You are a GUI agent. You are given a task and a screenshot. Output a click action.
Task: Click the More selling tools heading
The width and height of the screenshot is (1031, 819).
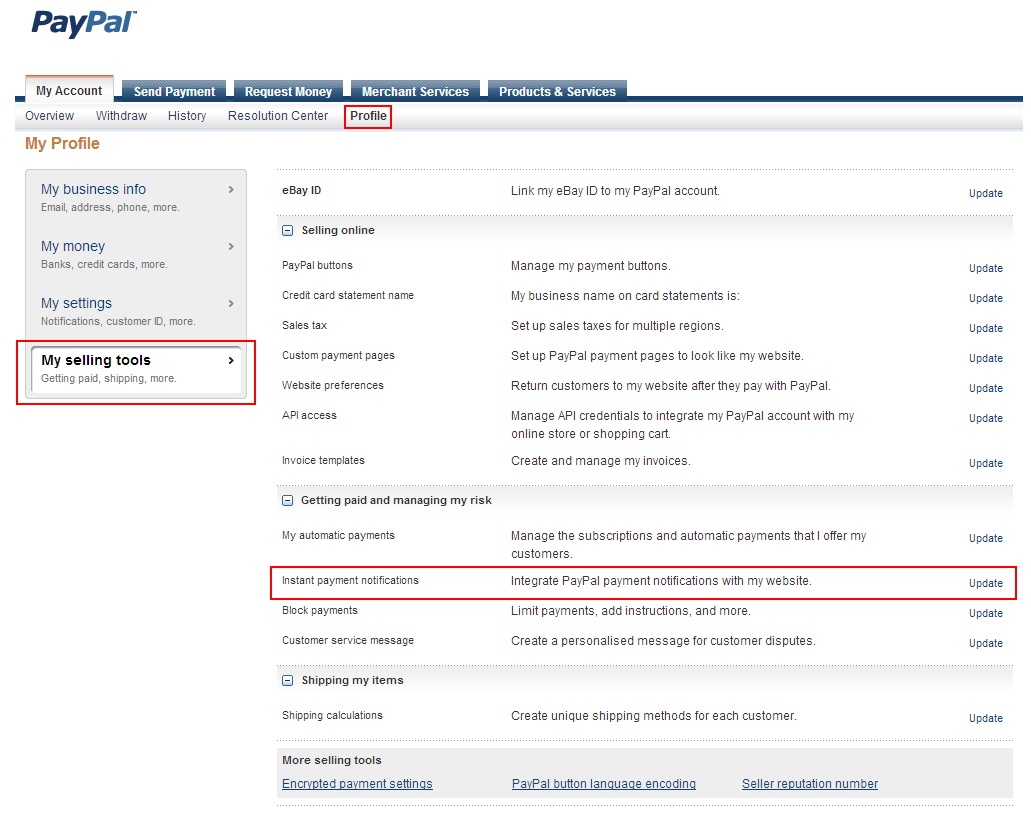tap(331, 760)
